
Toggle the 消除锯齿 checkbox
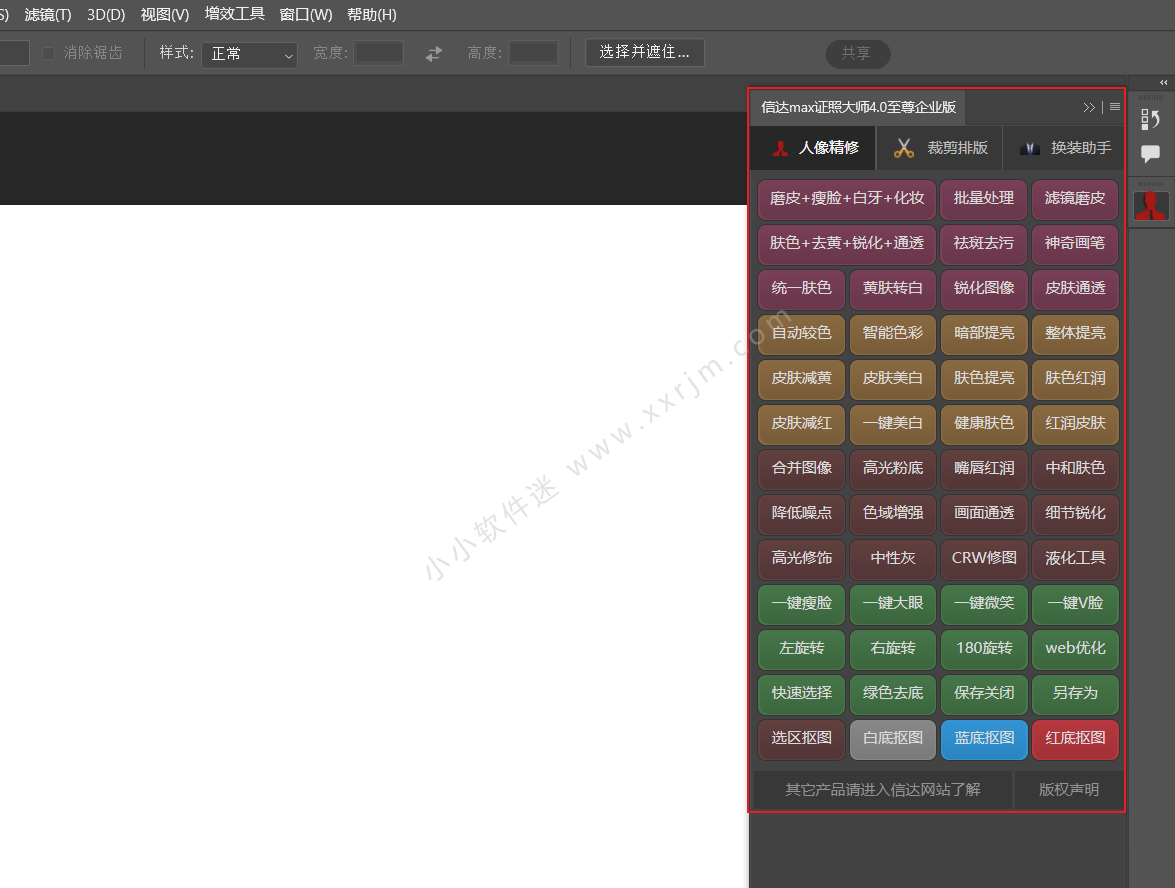click(x=48, y=53)
